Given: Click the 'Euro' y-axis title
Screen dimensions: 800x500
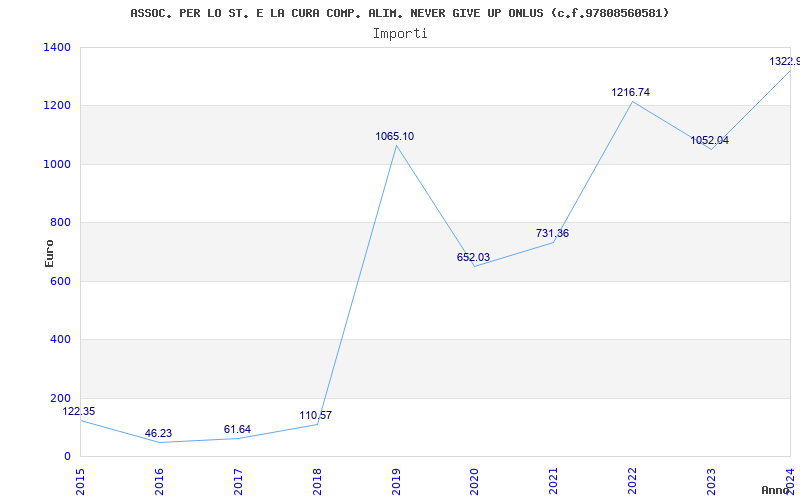Looking at the screenshot, I should 49,253.
